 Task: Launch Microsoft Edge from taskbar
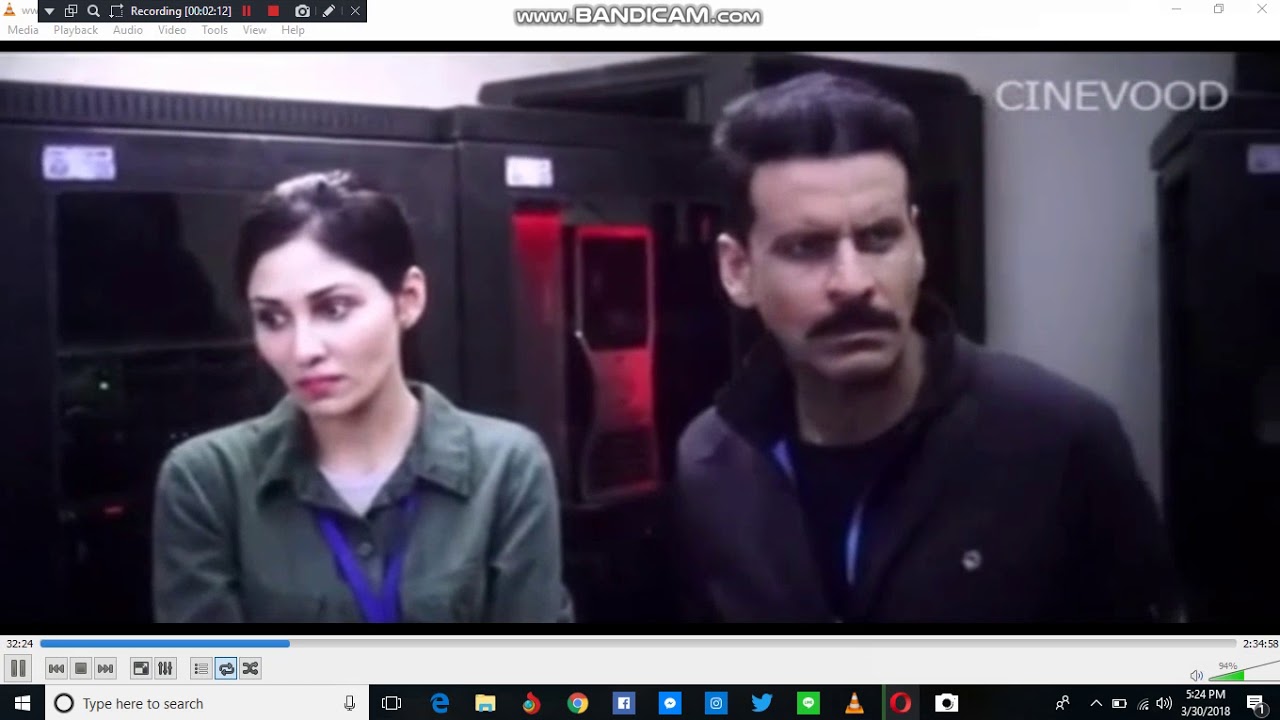[439, 703]
